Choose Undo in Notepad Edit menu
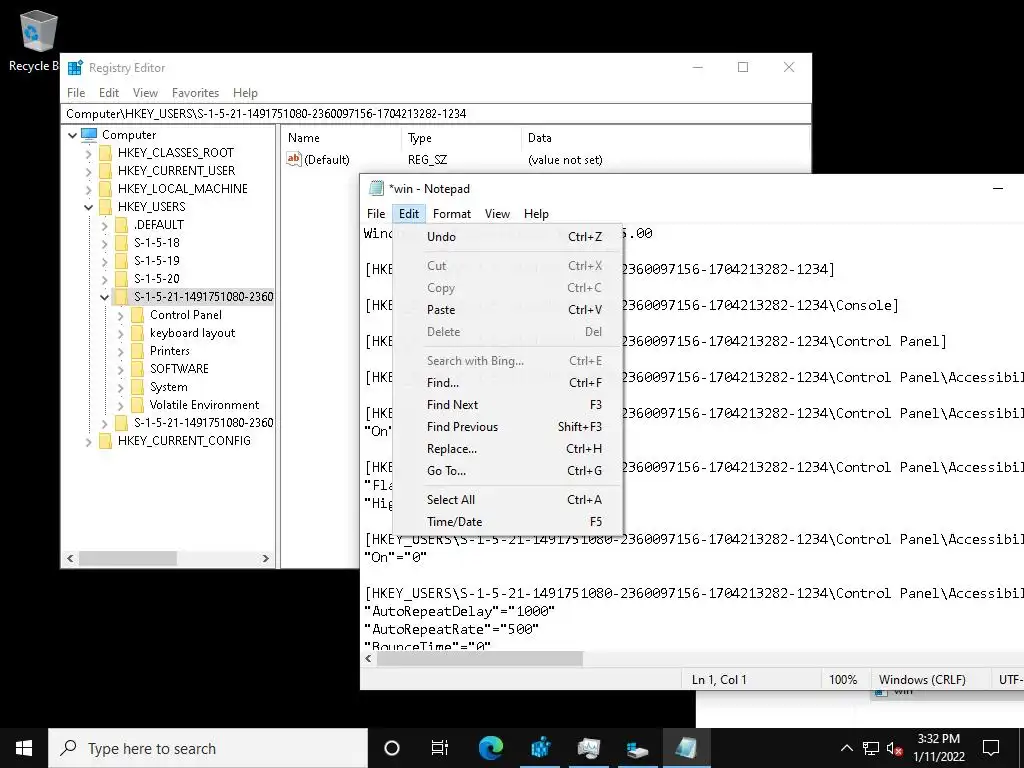 click(x=508, y=237)
